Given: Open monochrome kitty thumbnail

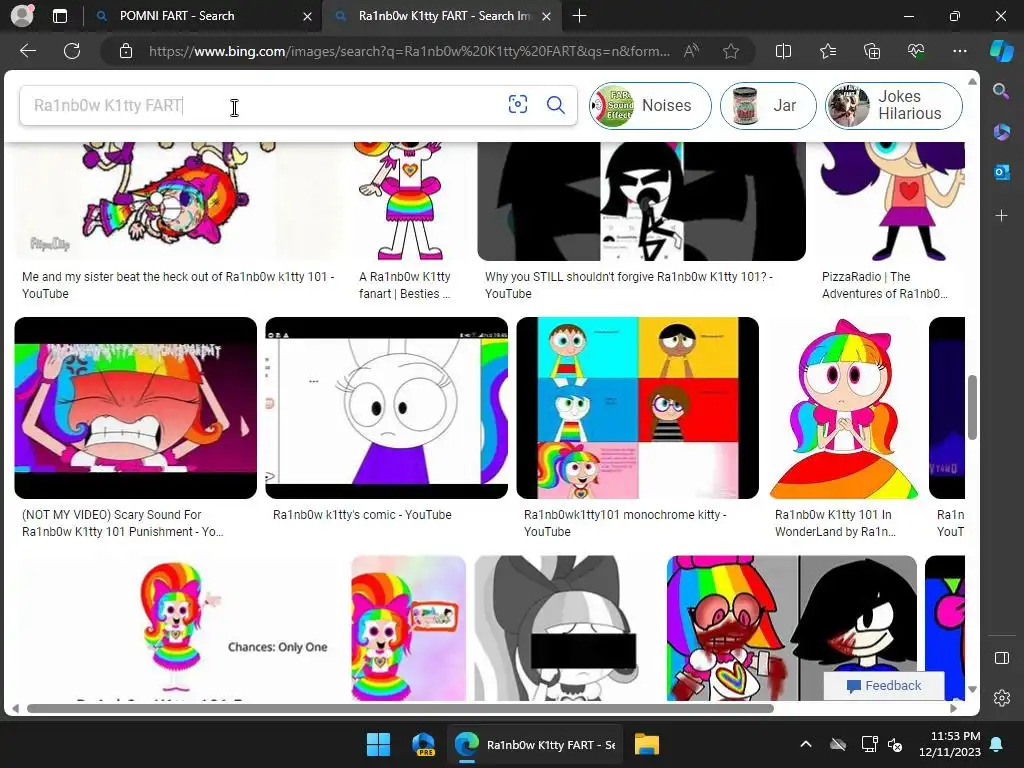Looking at the screenshot, I should (x=637, y=408).
